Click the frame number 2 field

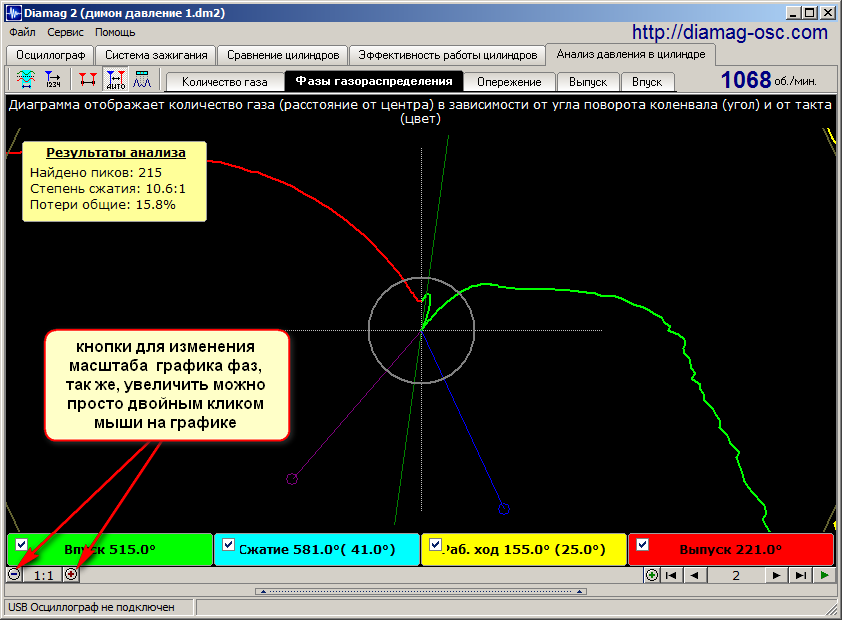coord(736,575)
